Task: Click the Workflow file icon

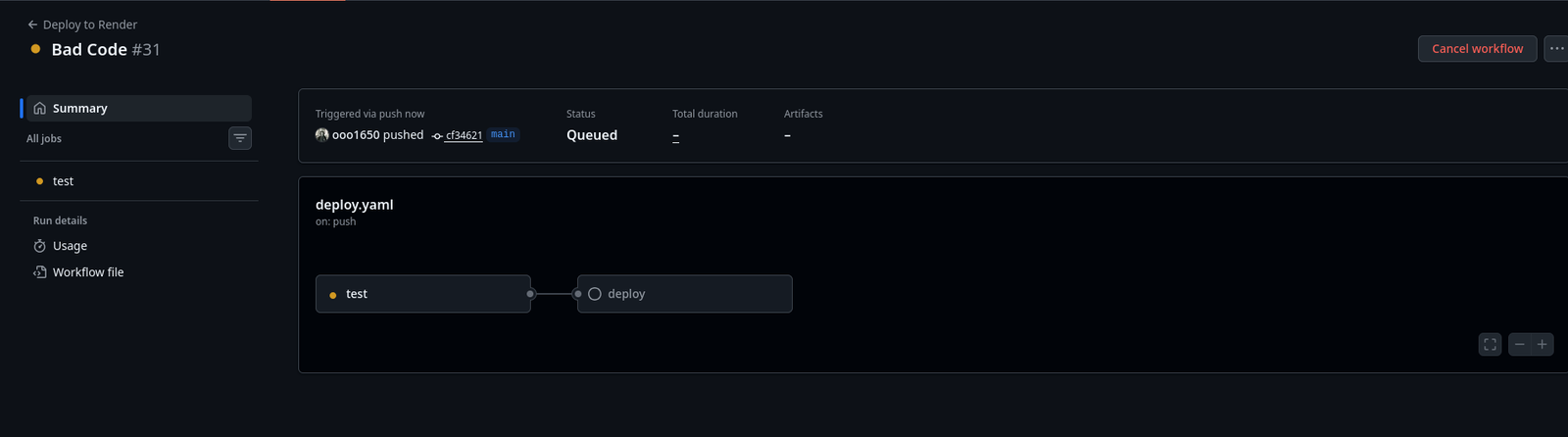Action: point(40,272)
